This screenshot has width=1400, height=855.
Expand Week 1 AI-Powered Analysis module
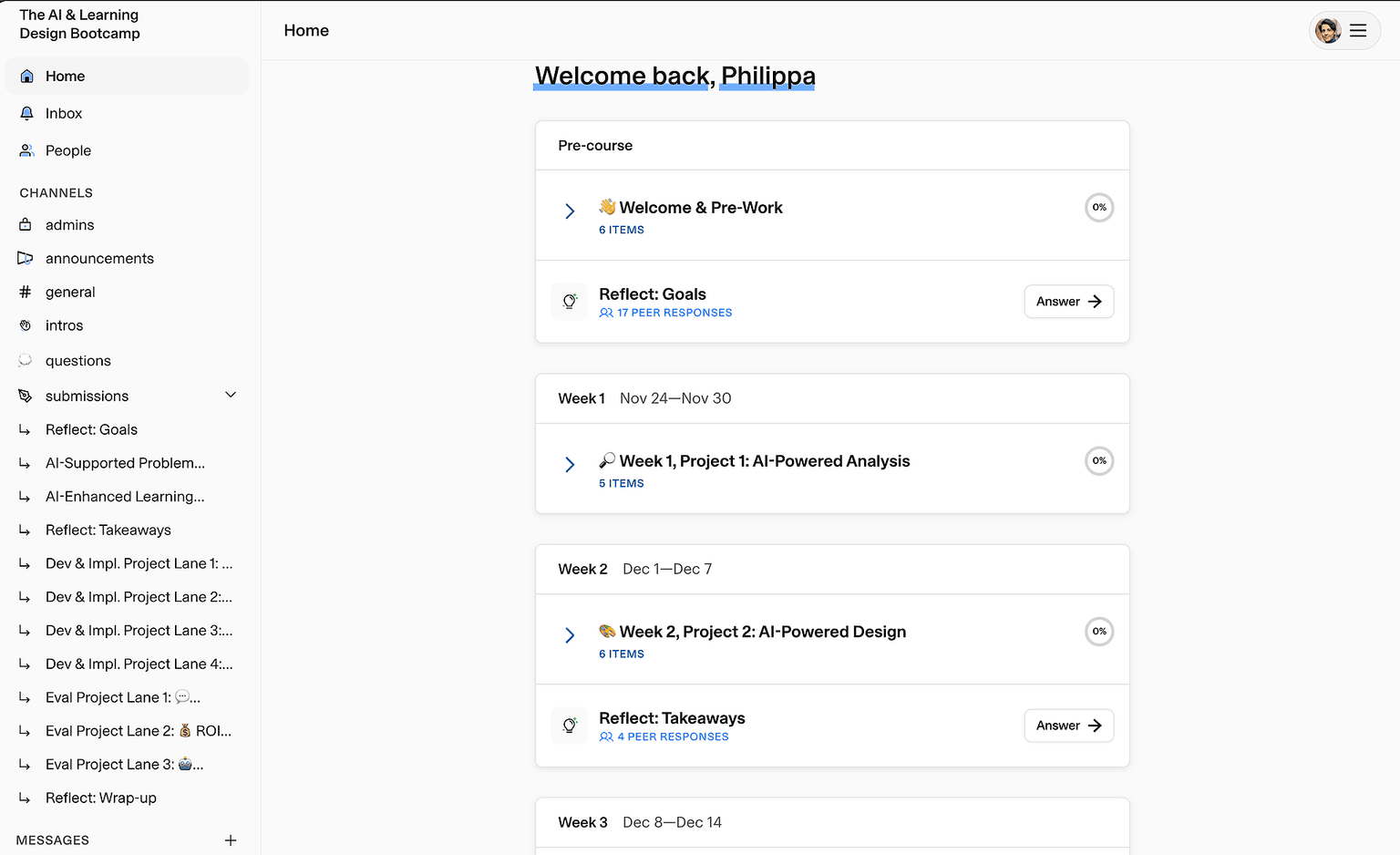570,465
